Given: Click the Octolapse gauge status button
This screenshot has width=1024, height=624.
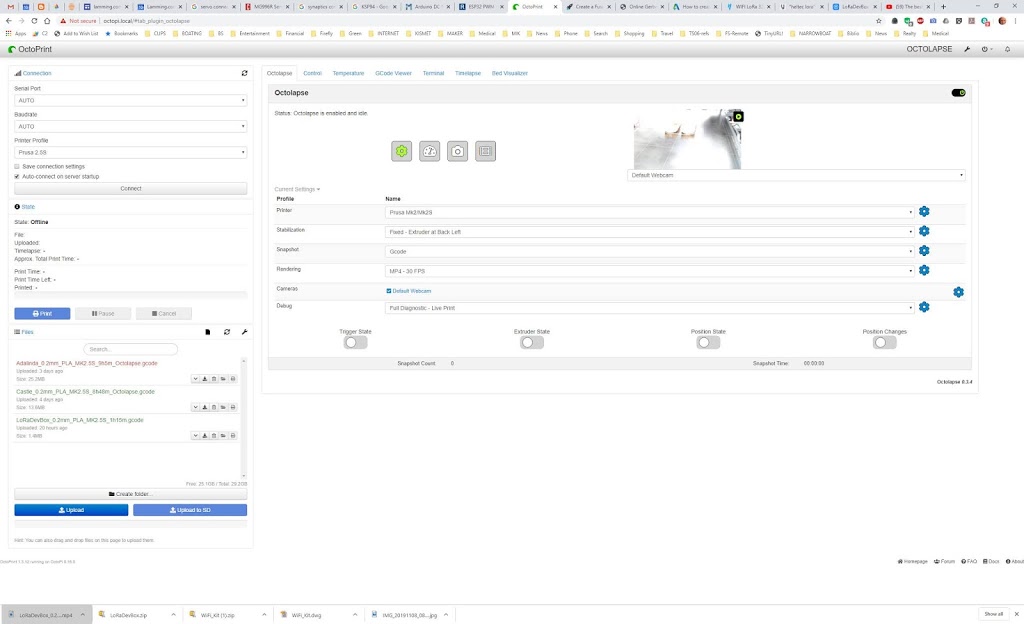Looking at the screenshot, I should click(x=430, y=151).
